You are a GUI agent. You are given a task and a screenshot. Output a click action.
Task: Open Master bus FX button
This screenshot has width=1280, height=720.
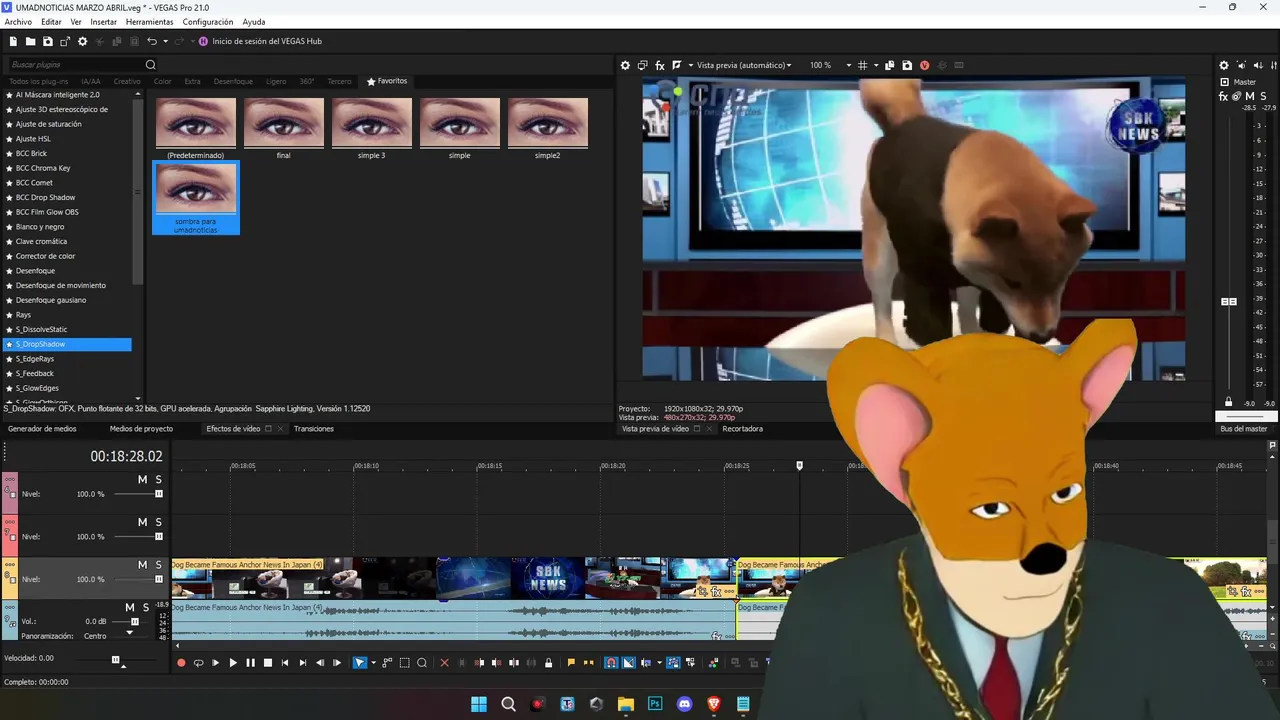click(1224, 96)
